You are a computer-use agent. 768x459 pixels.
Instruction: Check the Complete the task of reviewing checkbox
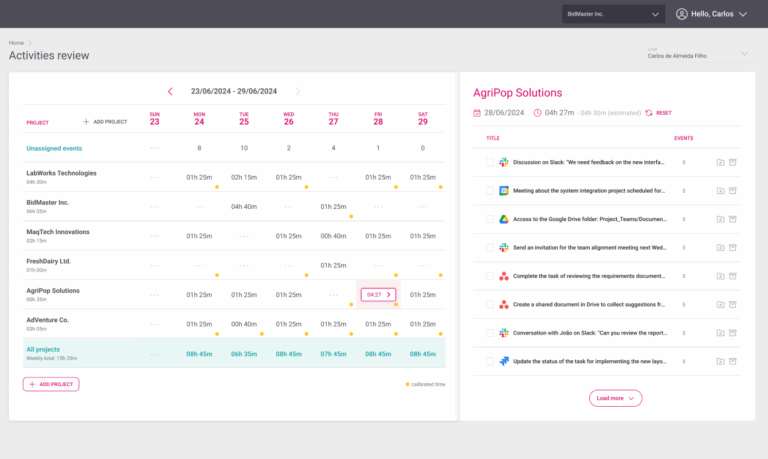click(490, 276)
